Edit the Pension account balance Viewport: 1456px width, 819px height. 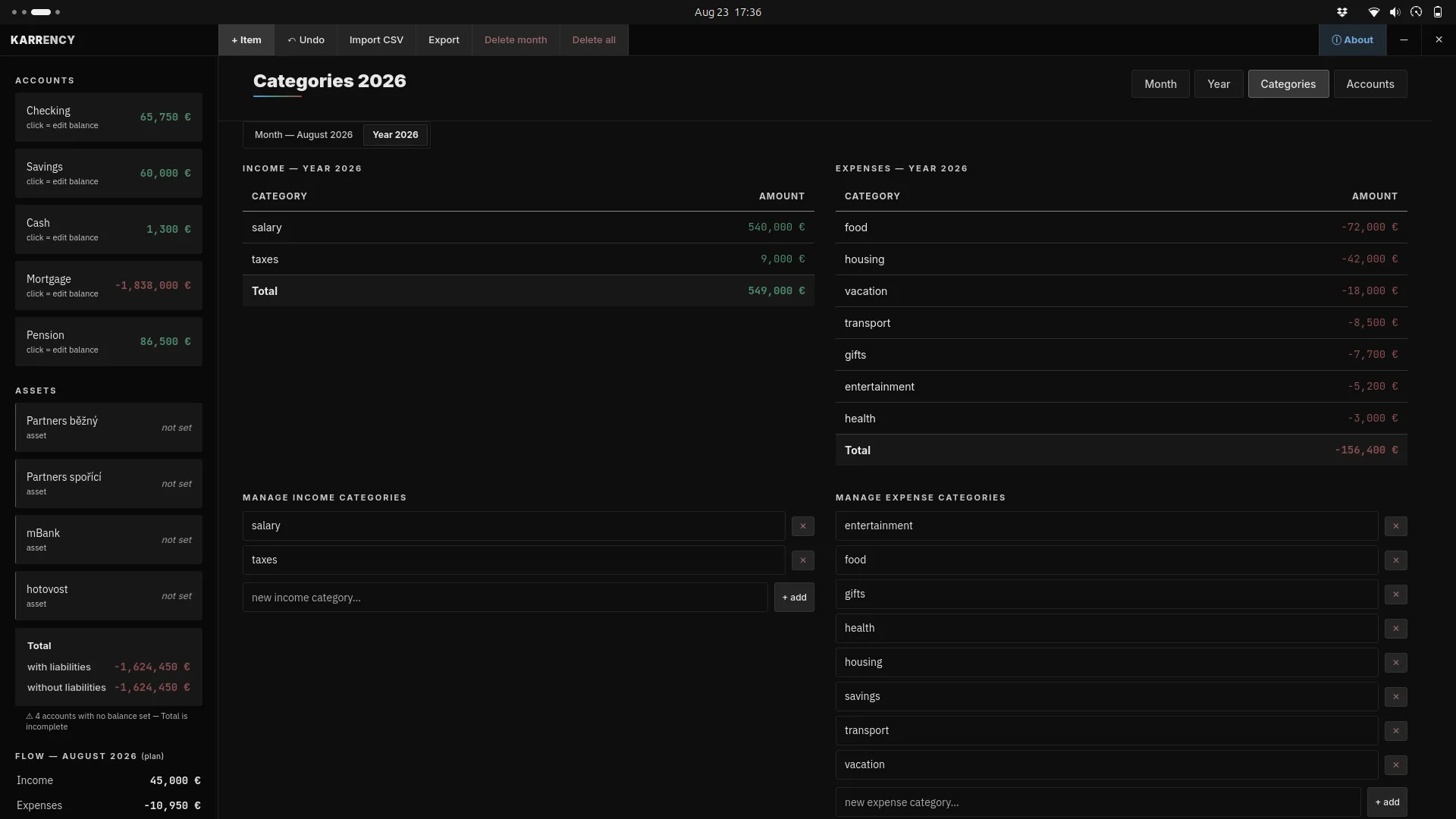[x=108, y=342]
